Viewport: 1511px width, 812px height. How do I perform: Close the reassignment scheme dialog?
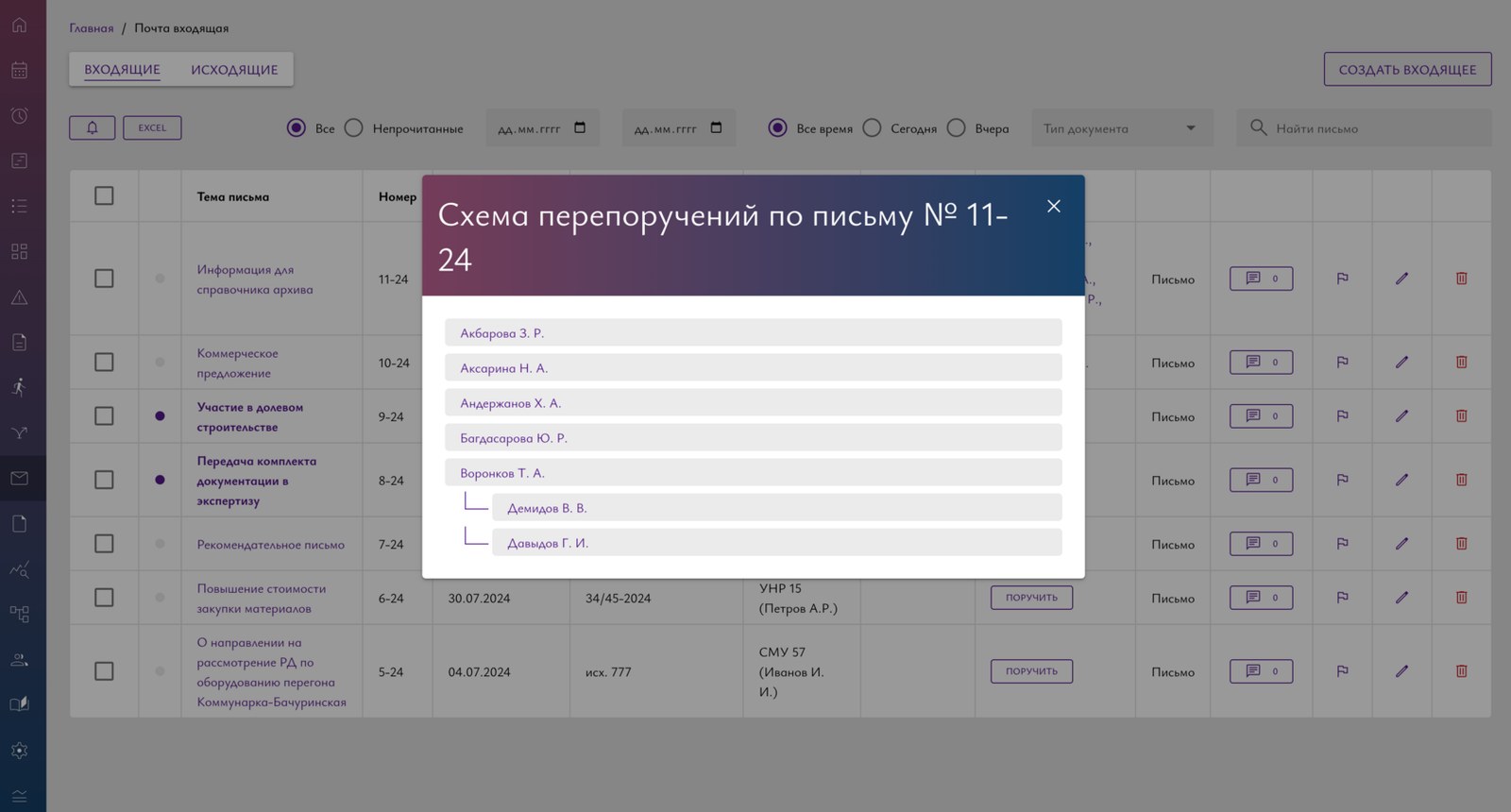[1054, 206]
